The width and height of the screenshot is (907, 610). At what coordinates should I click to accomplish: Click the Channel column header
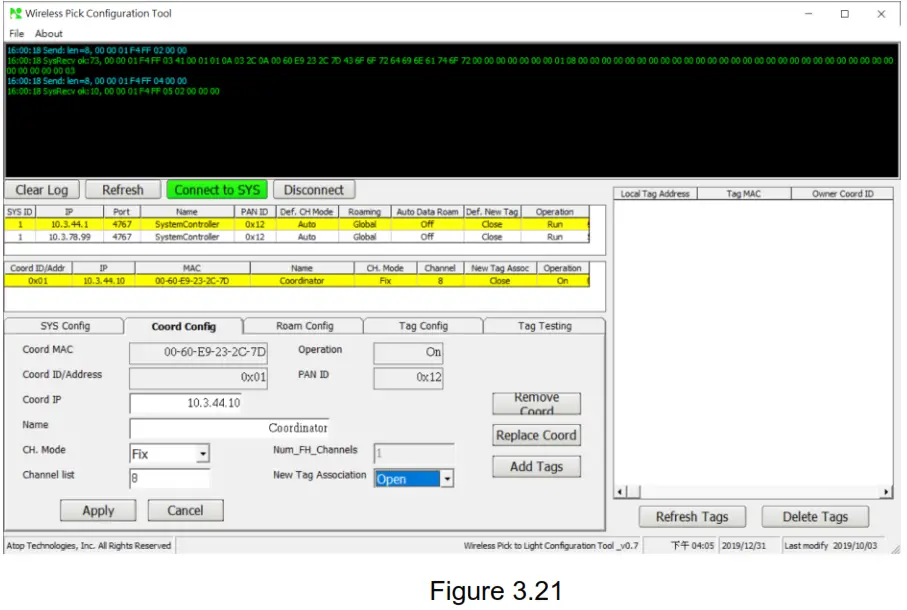[440, 268]
